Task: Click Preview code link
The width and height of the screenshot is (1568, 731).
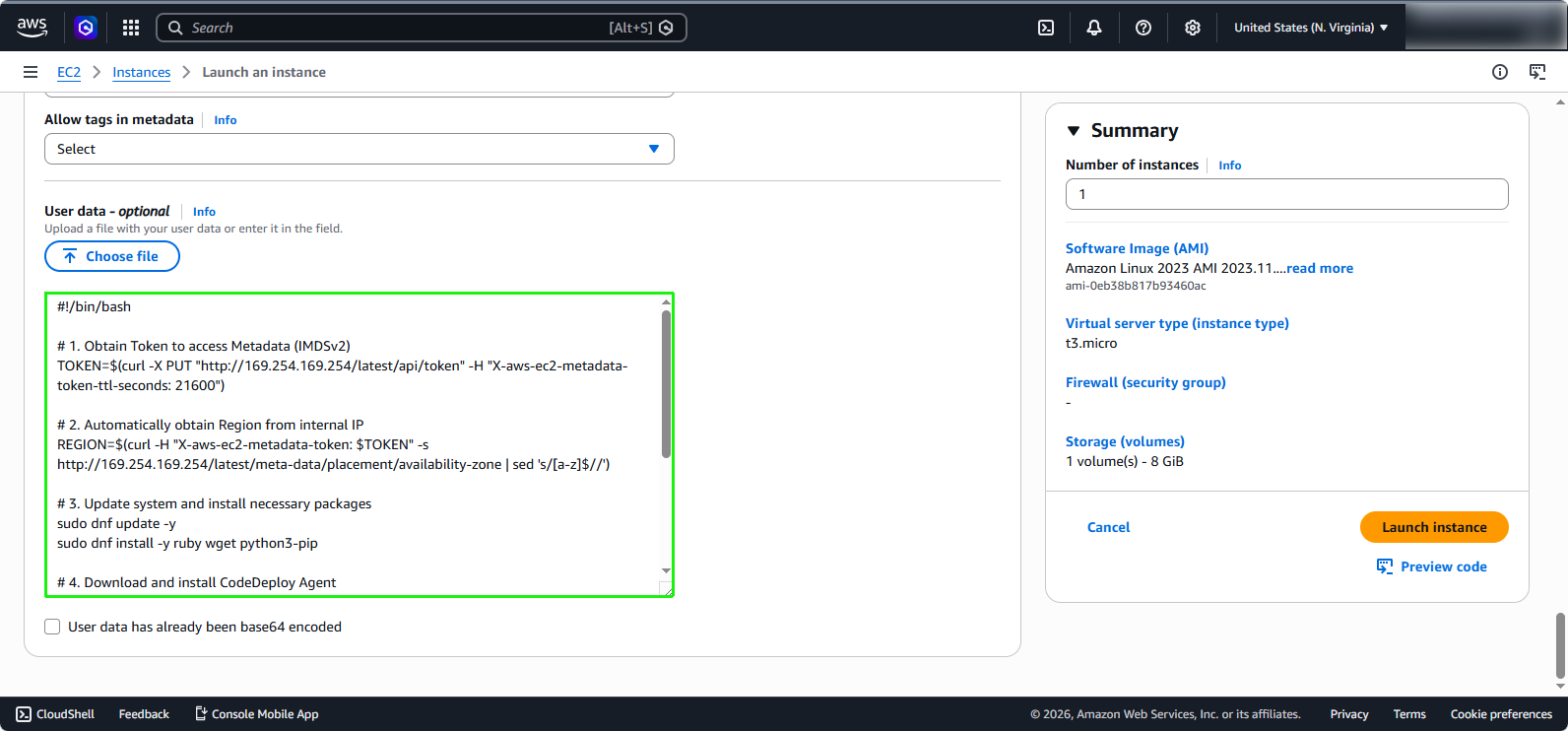Action: [1444, 566]
